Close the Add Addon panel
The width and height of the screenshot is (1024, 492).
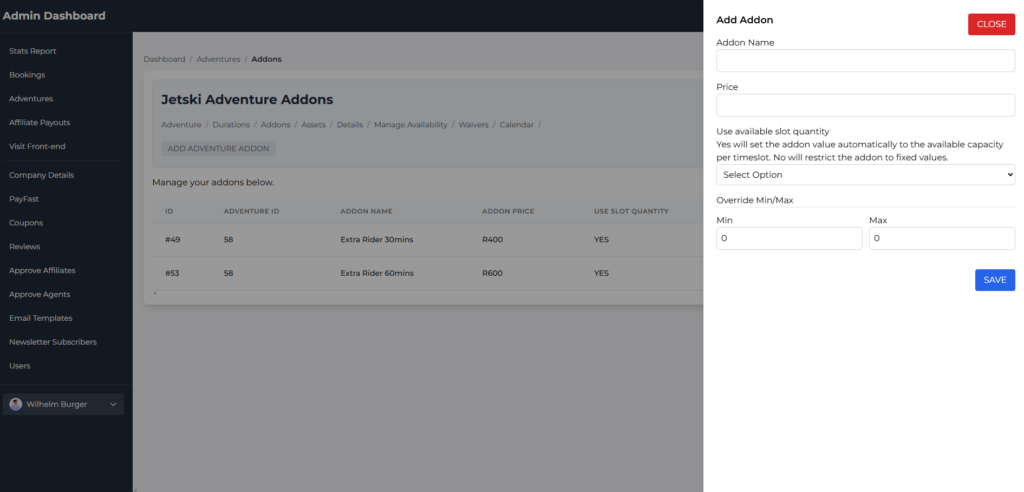click(991, 24)
